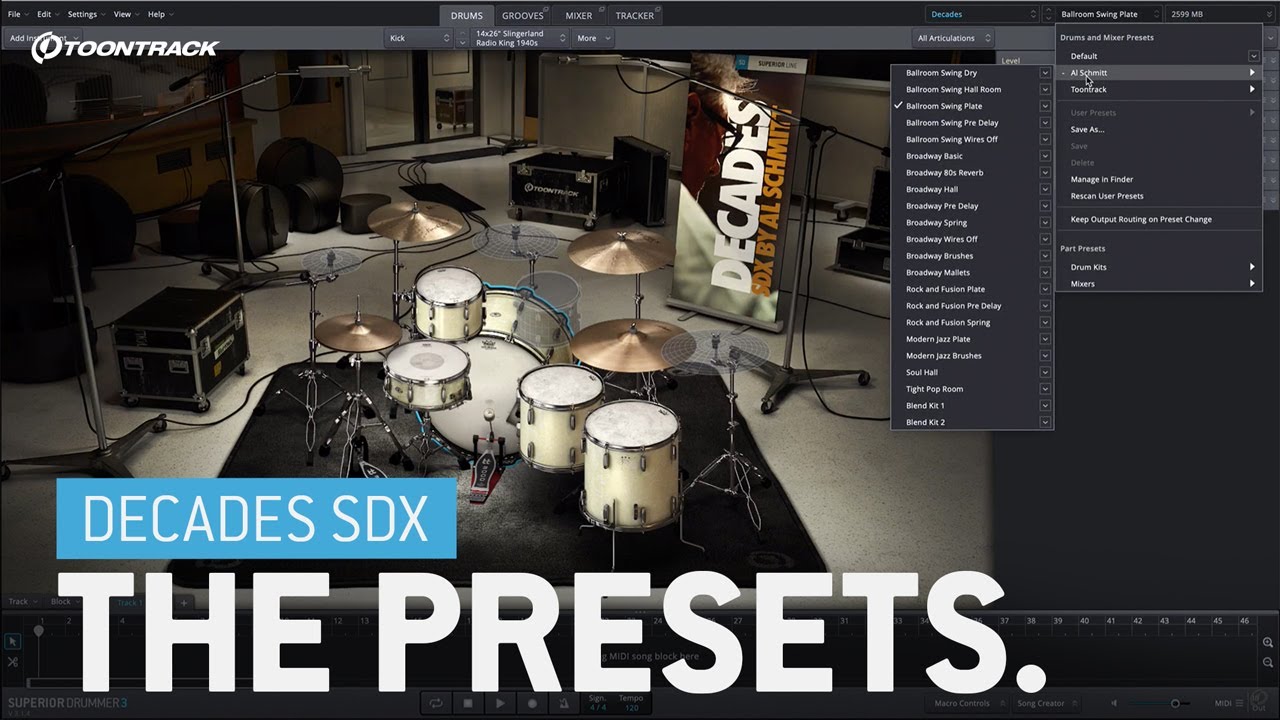This screenshot has height=720, width=1280.
Task: Select the scissors cut tool
Action: pos(12,662)
